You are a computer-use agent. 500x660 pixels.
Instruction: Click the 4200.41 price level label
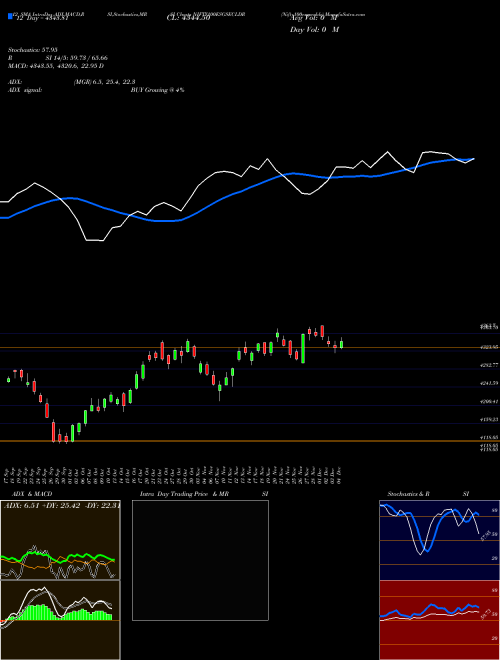pyautogui.click(x=490, y=402)
